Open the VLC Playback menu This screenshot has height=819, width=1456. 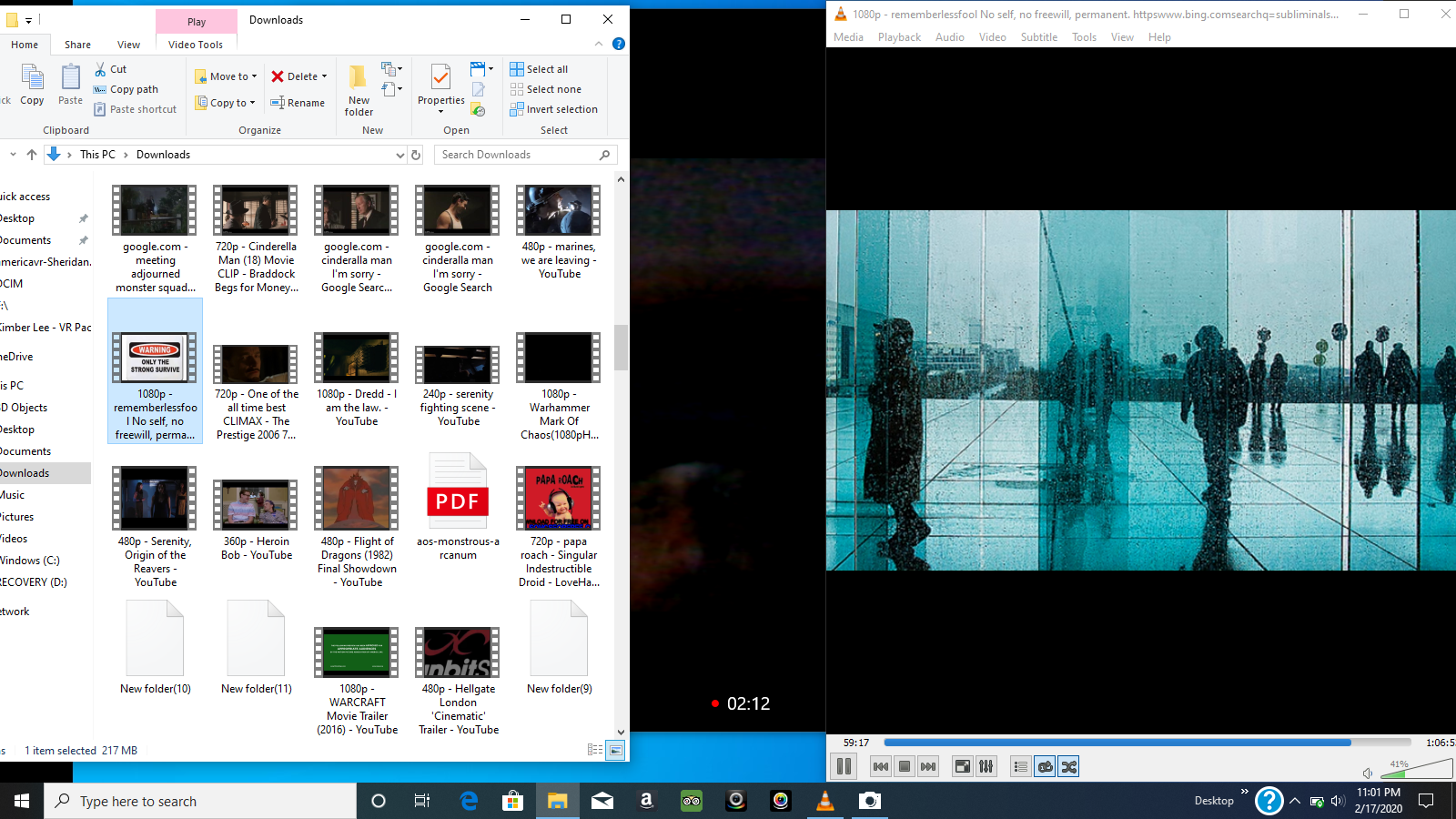[899, 37]
